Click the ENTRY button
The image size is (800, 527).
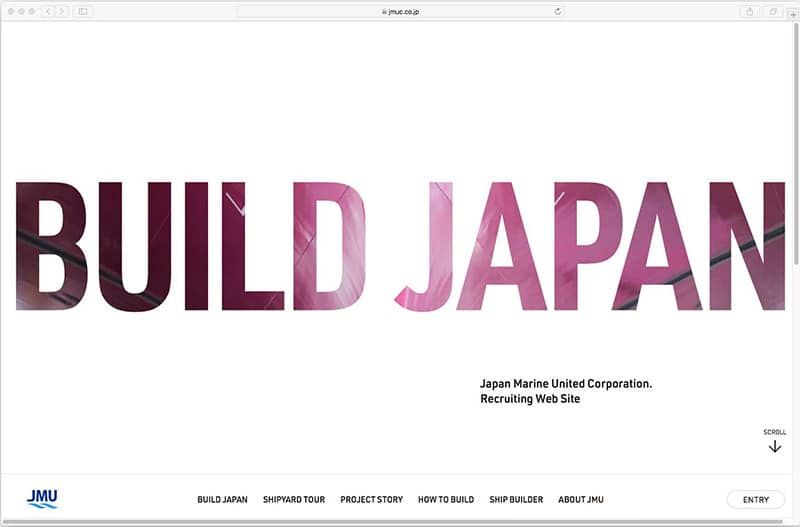756,499
